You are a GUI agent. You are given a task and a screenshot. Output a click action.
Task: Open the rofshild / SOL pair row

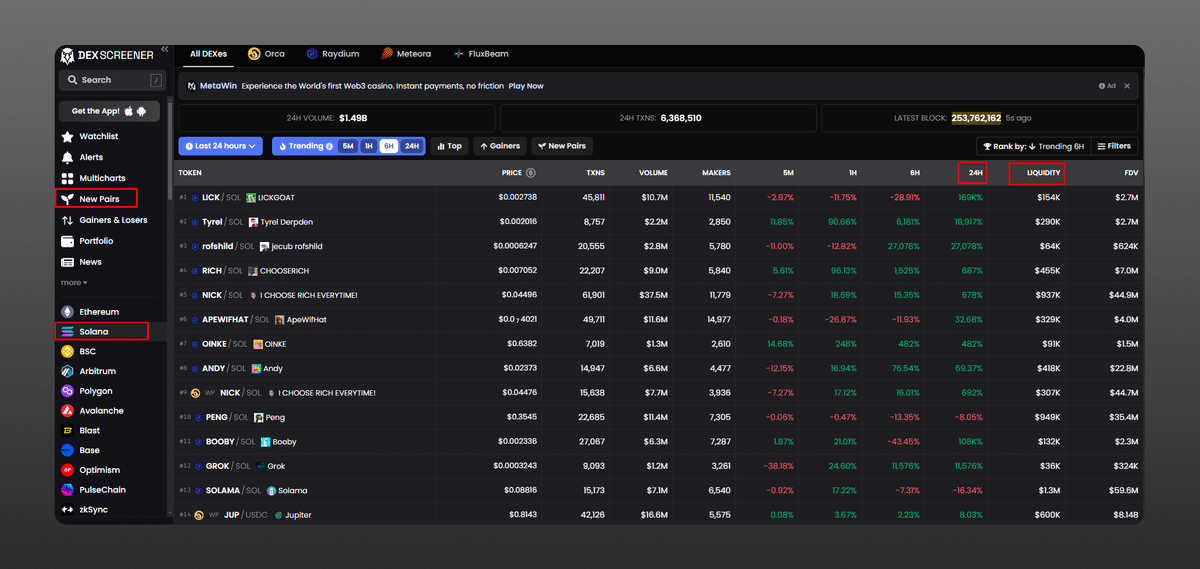pyautogui.click(x=658, y=246)
